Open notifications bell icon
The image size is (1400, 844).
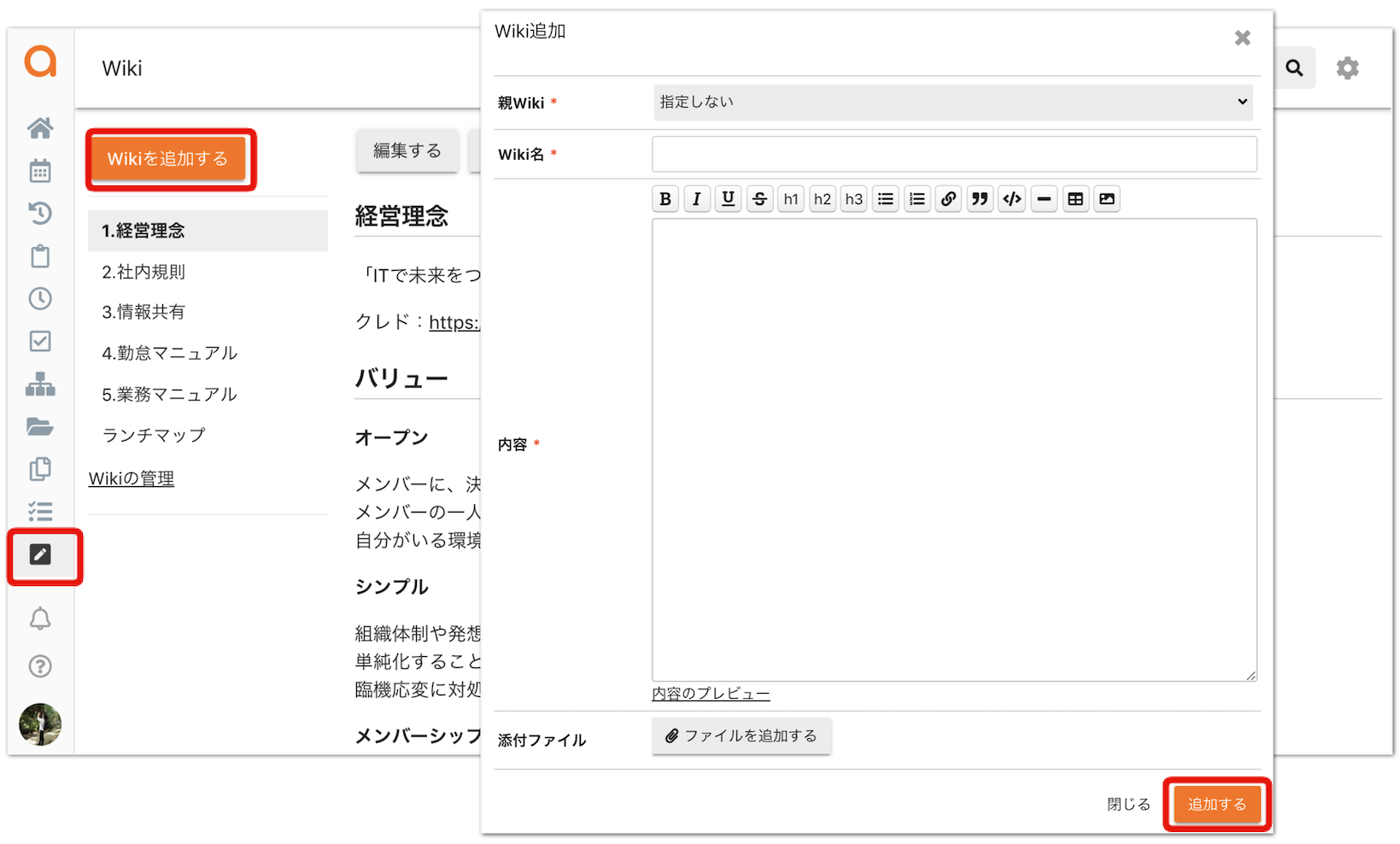point(40,618)
